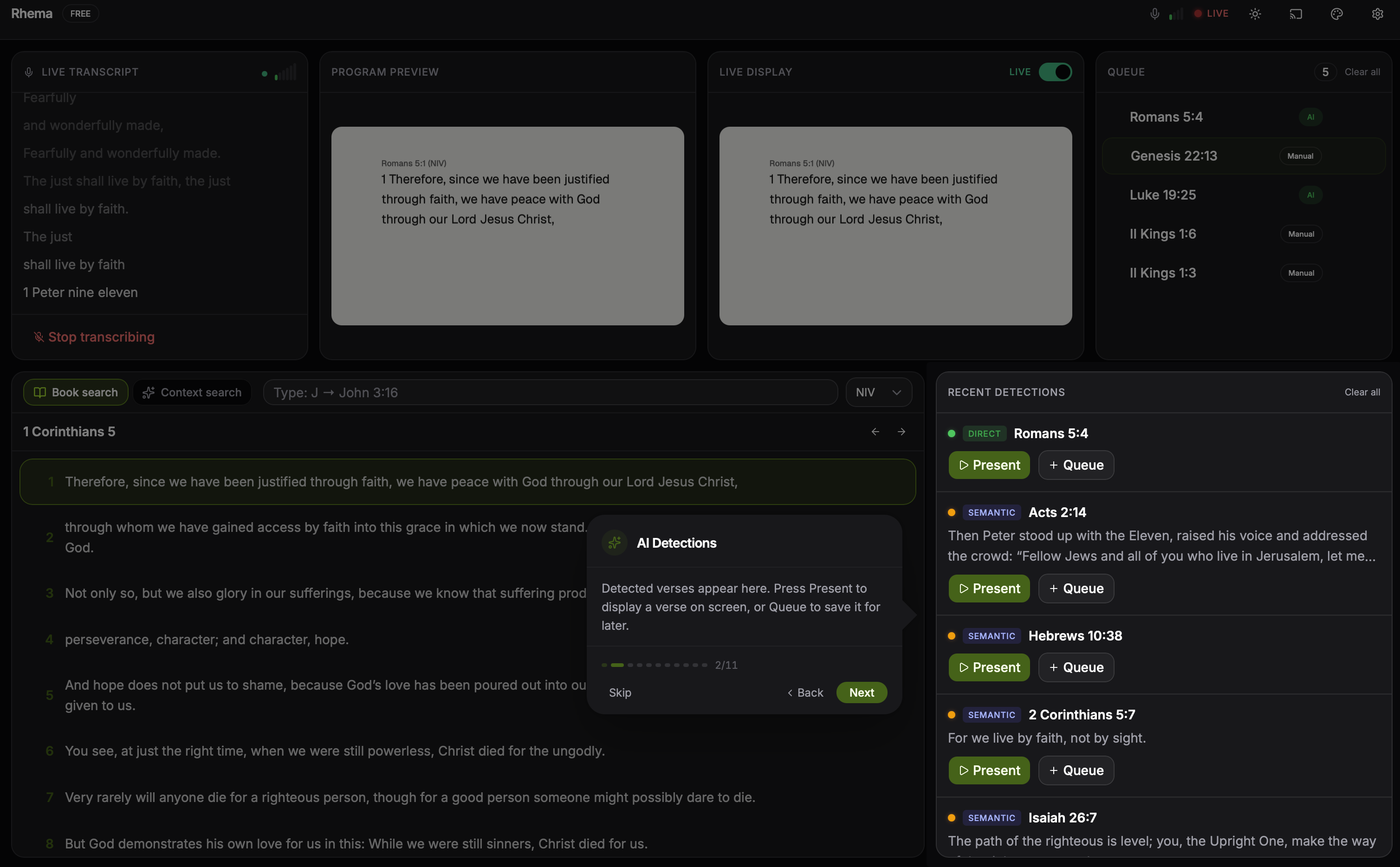
Task: Click Manual badge on II Kings 1:6
Action: [x=1301, y=234]
